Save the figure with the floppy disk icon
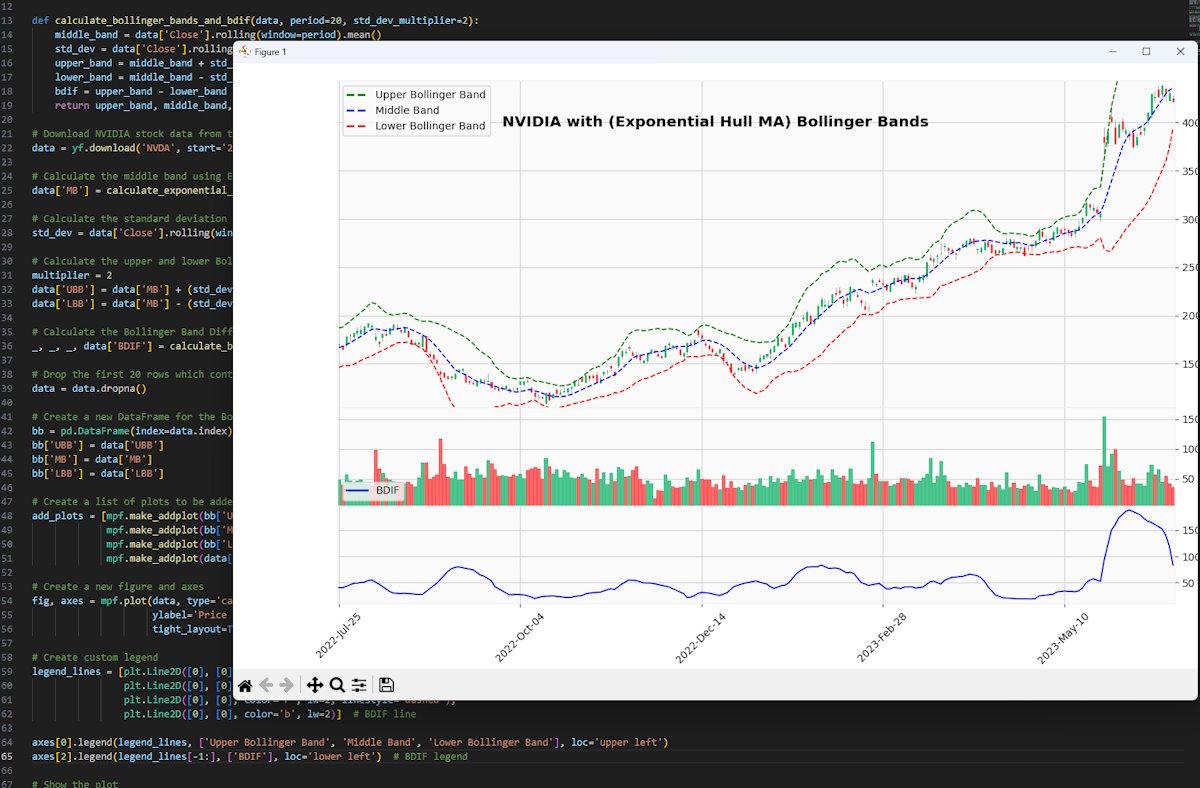Image resolution: width=1200 pixels, height=788 pixels. pos(386,685)
